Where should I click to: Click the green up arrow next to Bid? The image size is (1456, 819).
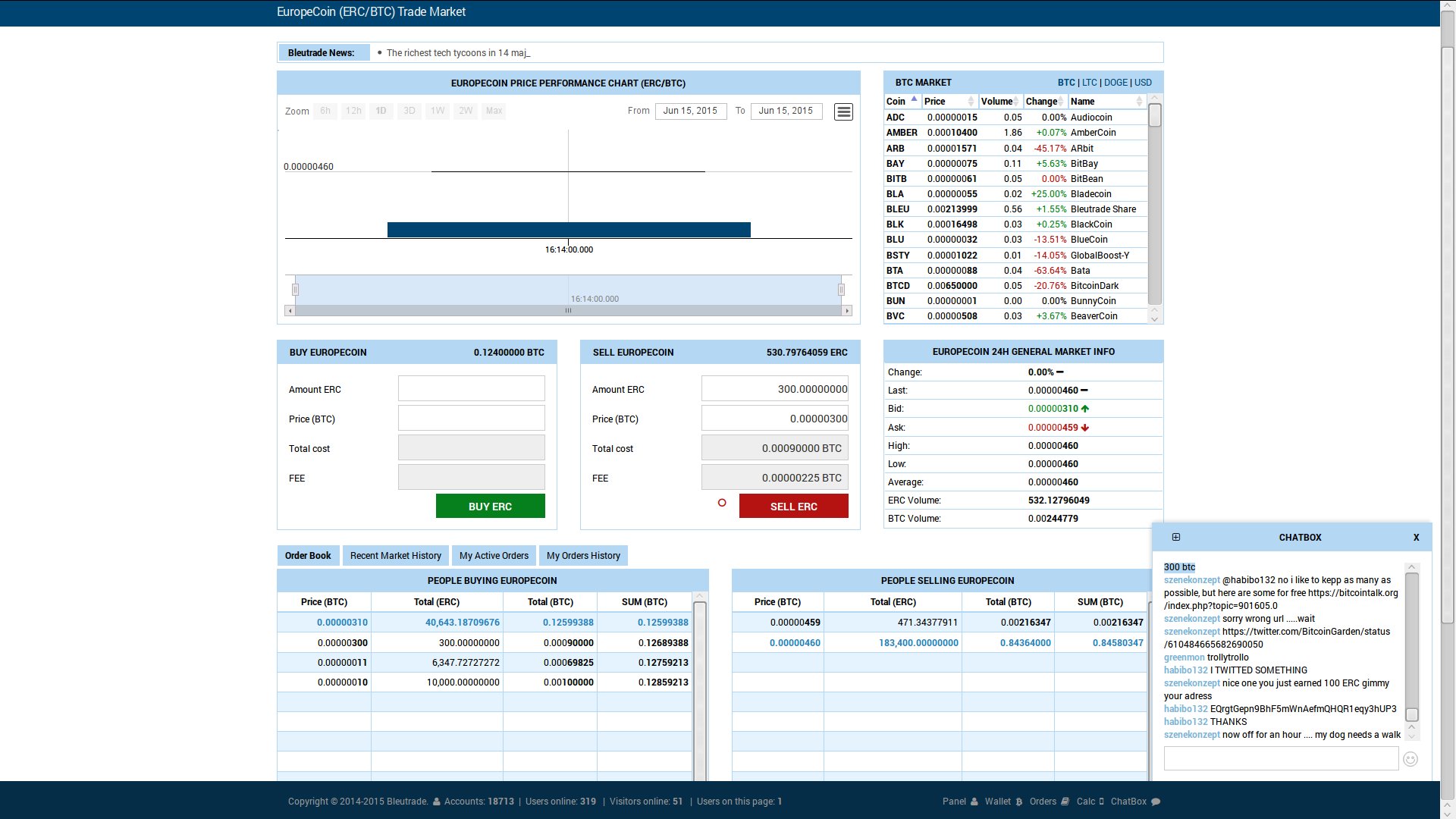[1085, 409]
